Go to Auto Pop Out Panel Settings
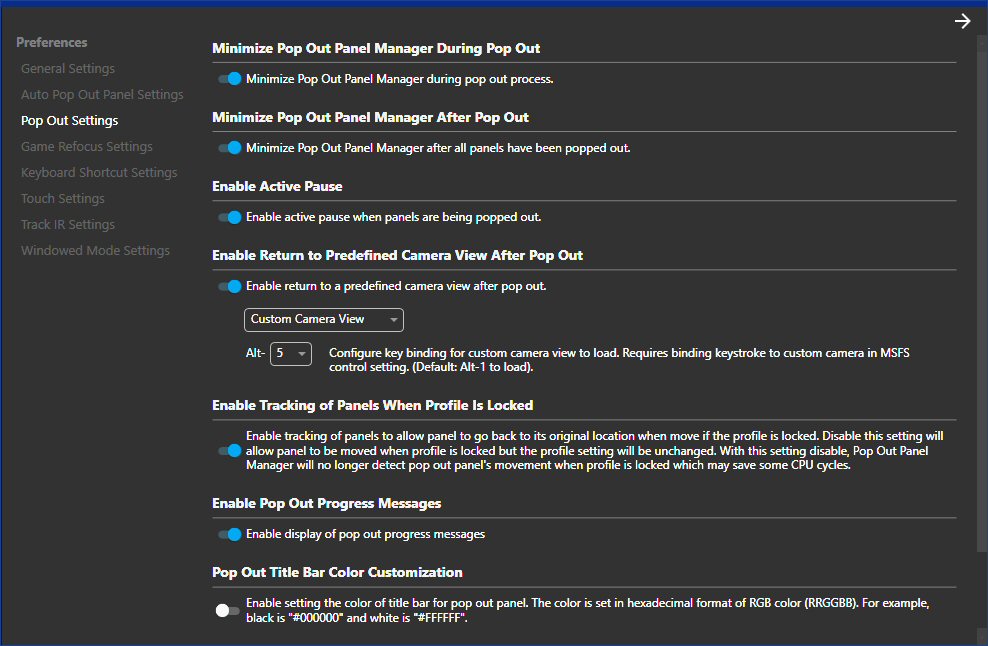The width and height of the screenshot is (988, 646). (102, 95)
